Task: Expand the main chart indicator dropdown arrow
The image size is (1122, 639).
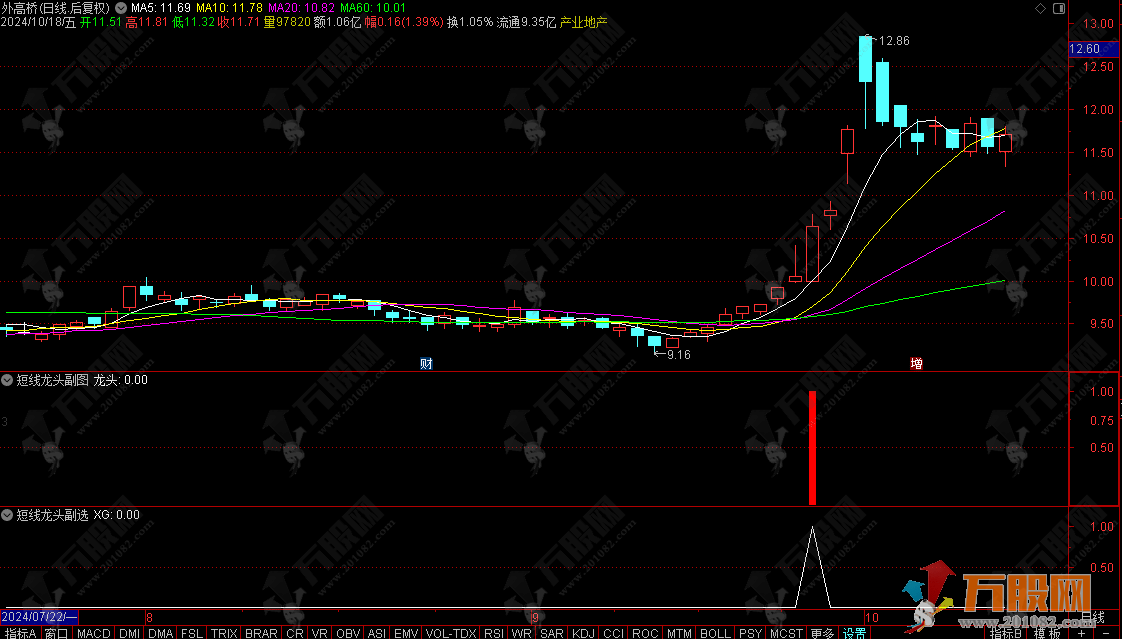Action: coord(120,8)
